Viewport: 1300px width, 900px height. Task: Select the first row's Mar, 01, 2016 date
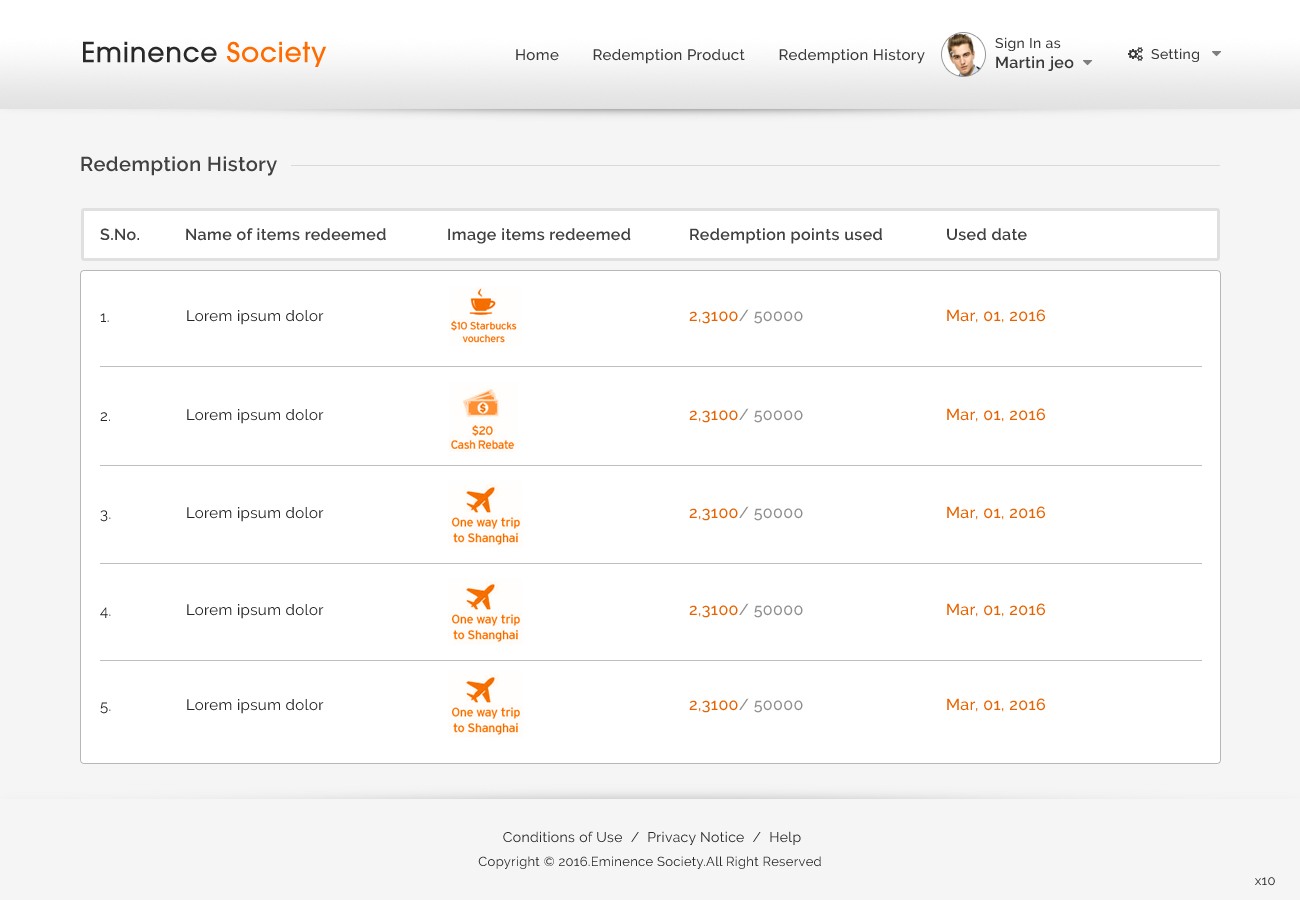pos(995,316)
